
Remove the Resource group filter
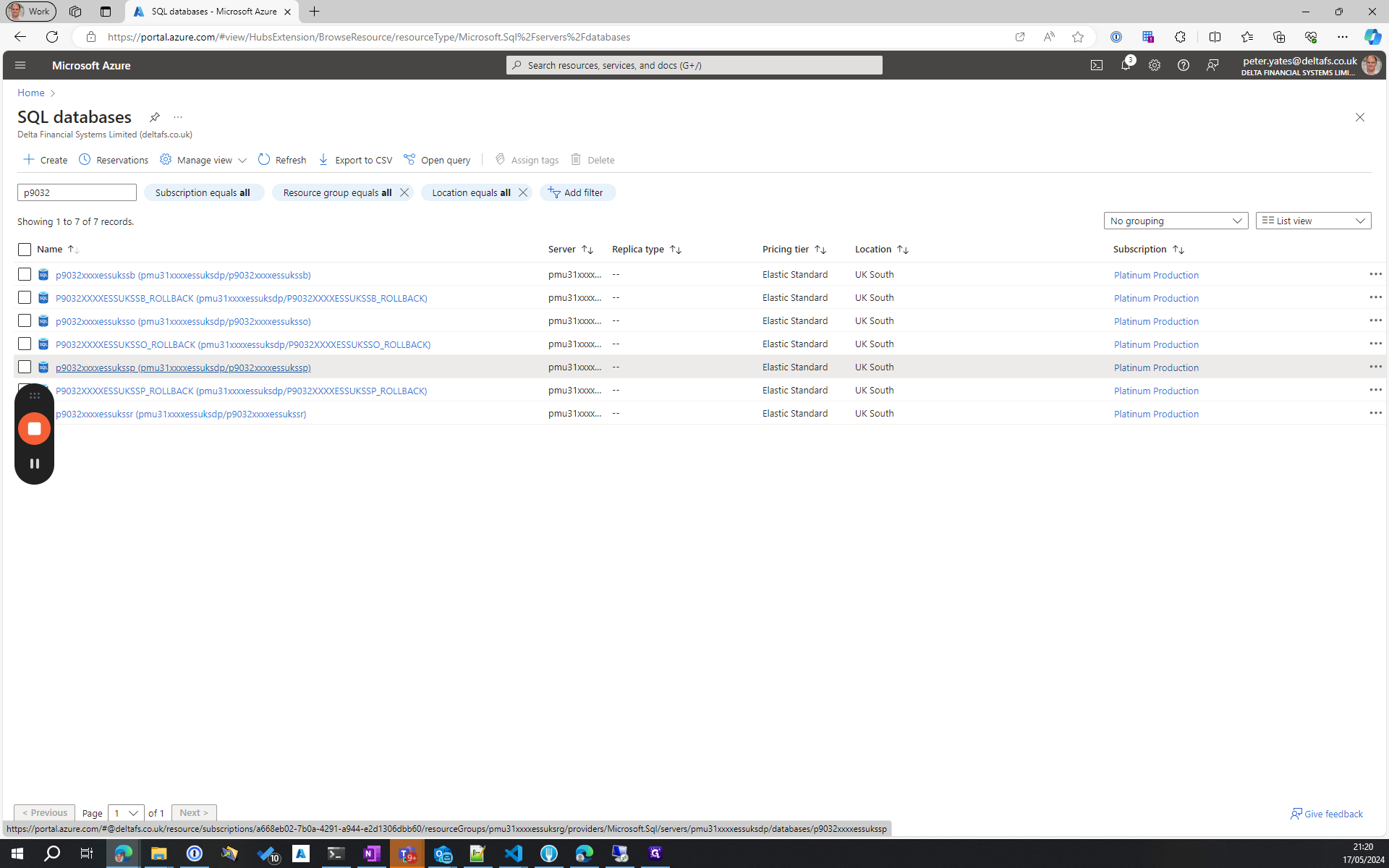pos(404,192)
